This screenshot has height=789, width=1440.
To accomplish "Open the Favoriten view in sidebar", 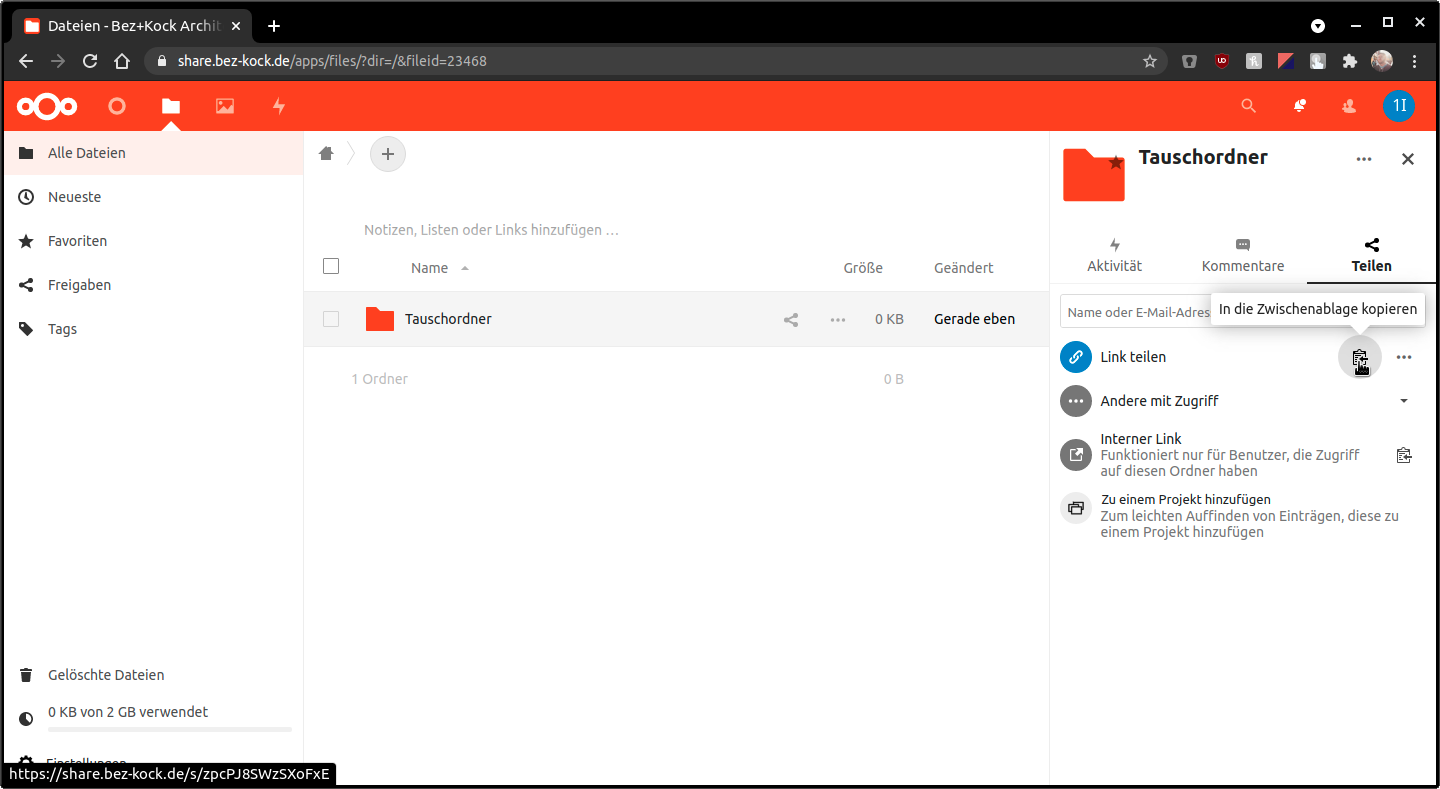I will coord(77,241).
